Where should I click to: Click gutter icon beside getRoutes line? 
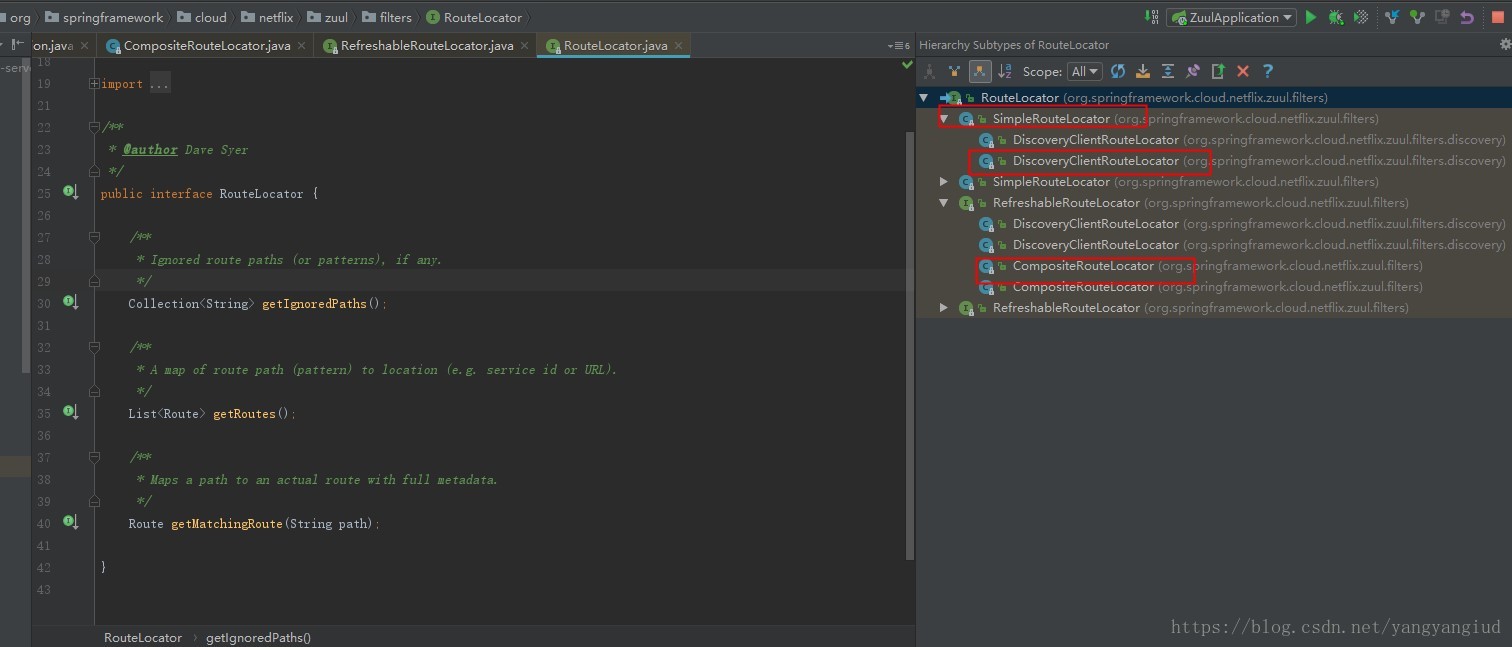click(70, 411)
